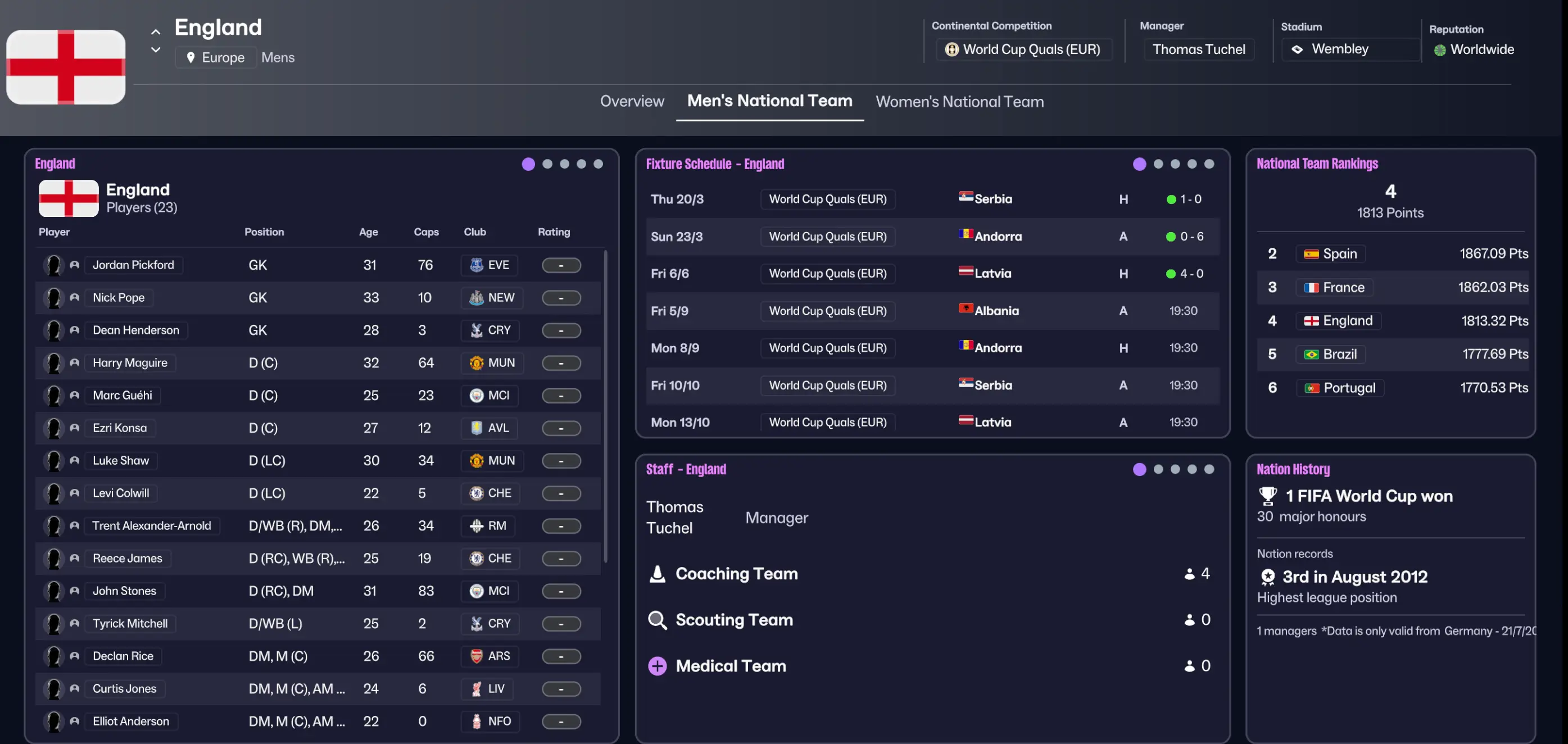The width and height of the screenshot is (1568, 744).
Task: Open MCI club badge for Marc Guéhi
Action: tap(490, 396)
